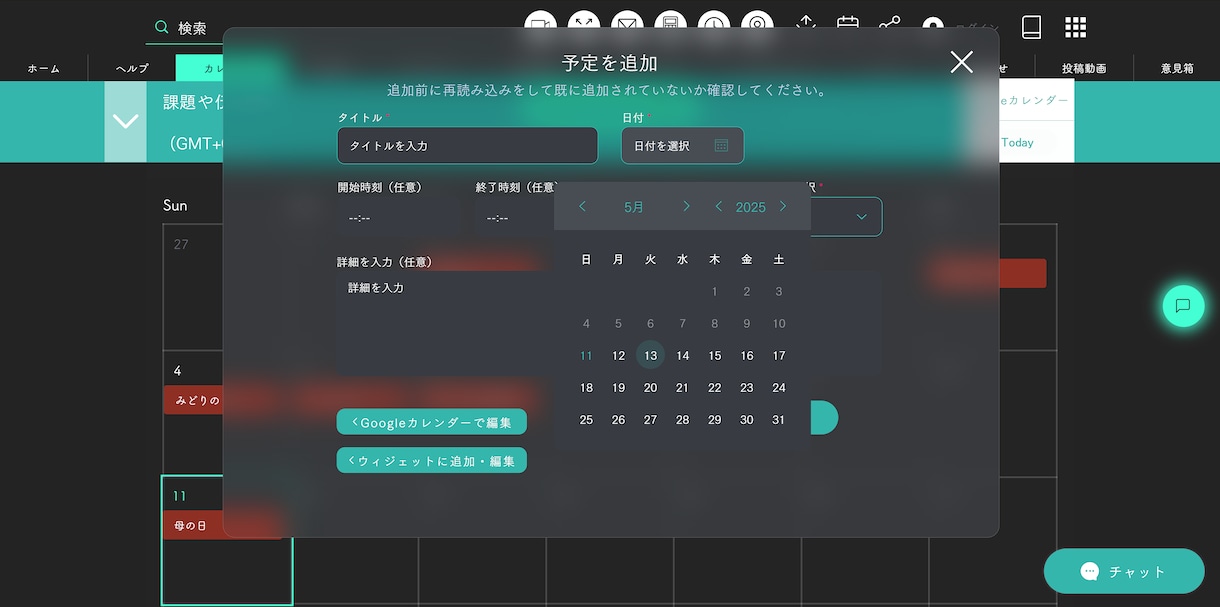Click the calendar icon in the top bar
1220x607 pixels.
pos(848,25)
